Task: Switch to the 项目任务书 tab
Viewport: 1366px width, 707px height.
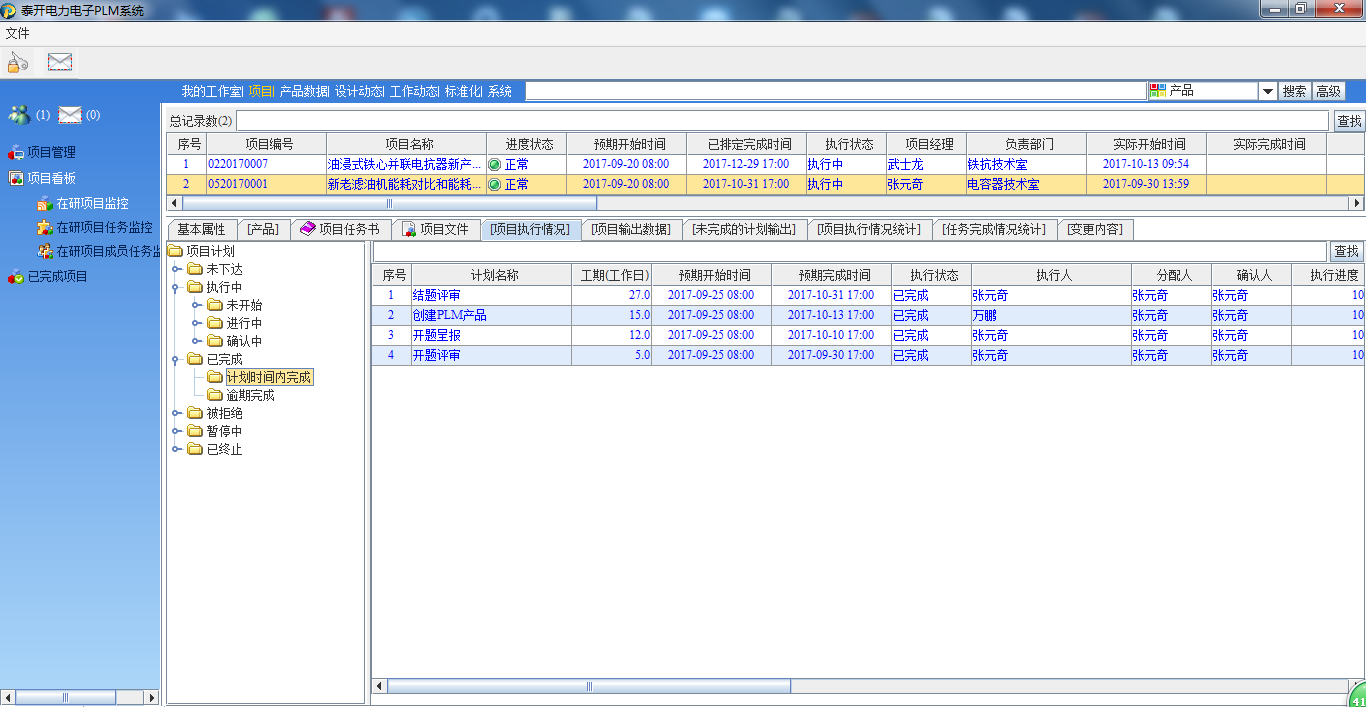Action: click(340, 229)
